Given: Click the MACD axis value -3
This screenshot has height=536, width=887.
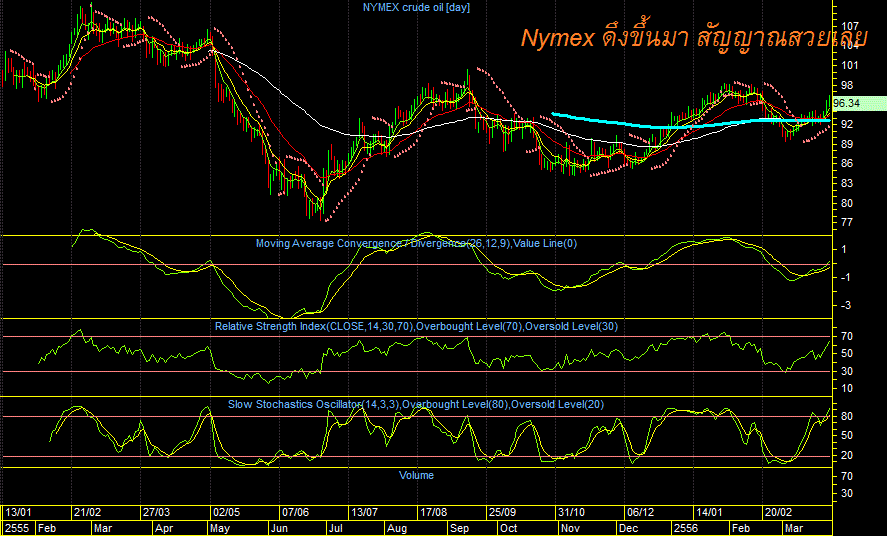Looking at the screenshot, I should click(x=846, y=305).
